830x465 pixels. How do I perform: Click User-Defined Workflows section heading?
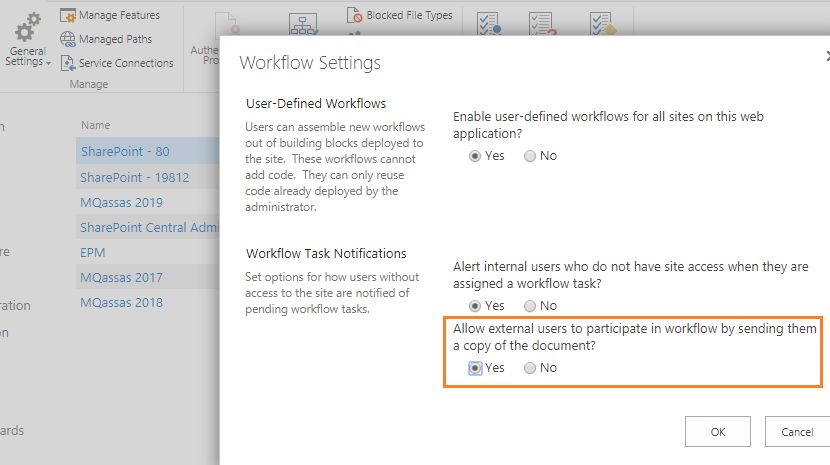316,103
